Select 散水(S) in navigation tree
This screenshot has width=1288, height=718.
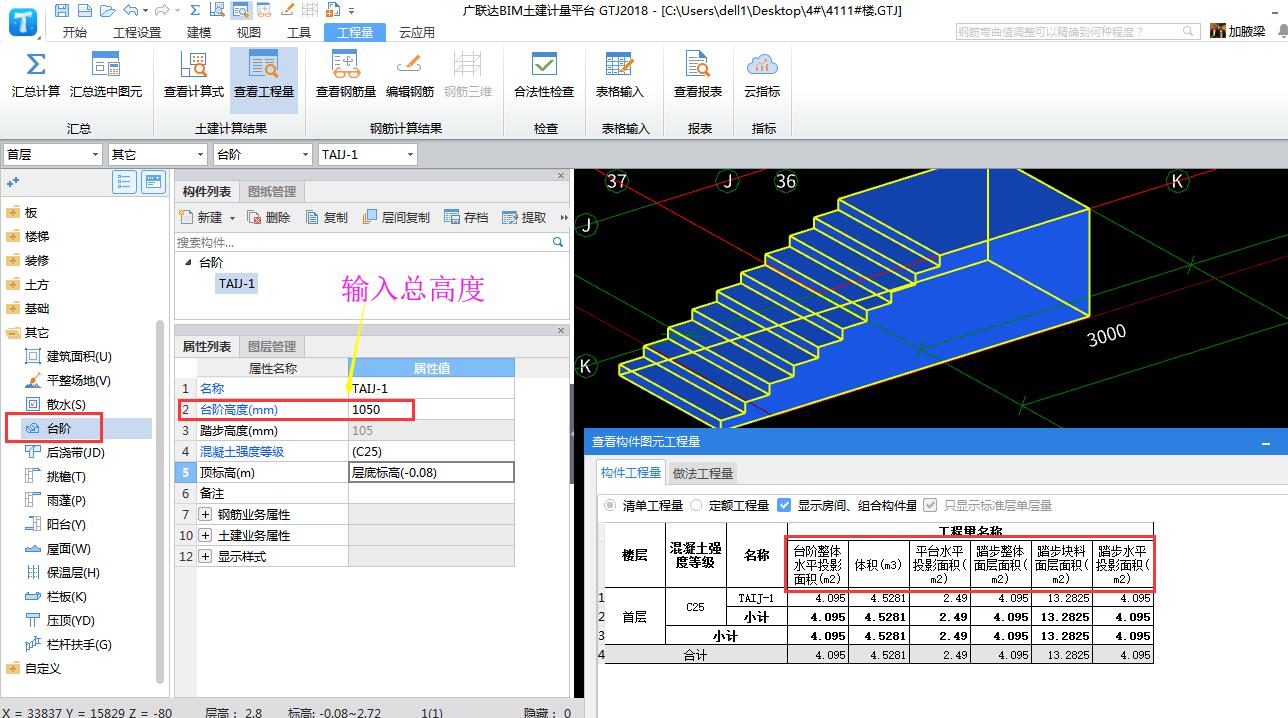pyautogui.click(x=66, y=404)
